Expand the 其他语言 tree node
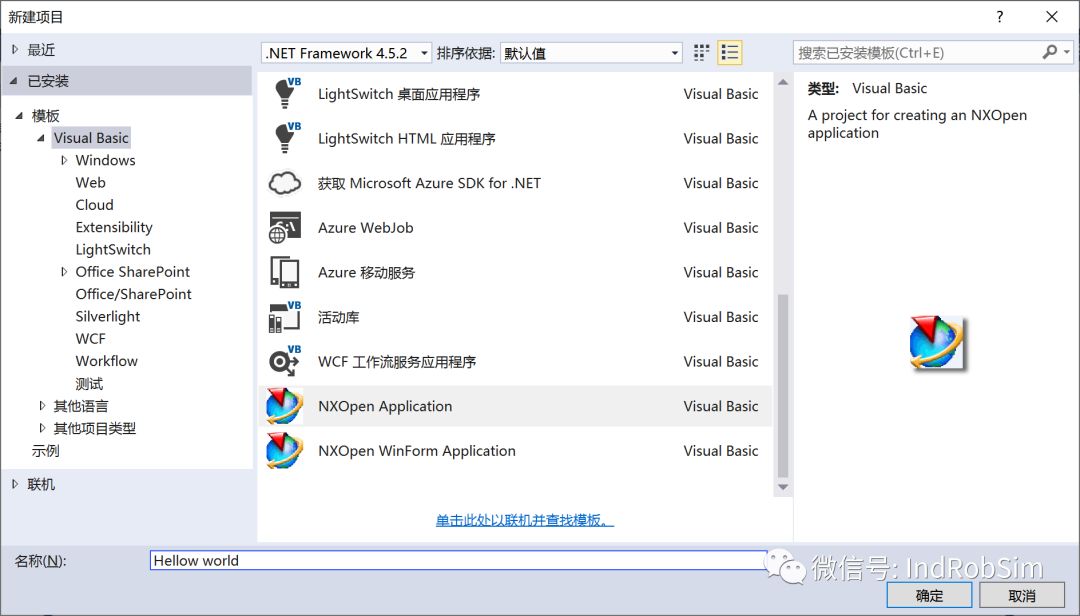Viewport: 1080px width, 616px height. 42,406
